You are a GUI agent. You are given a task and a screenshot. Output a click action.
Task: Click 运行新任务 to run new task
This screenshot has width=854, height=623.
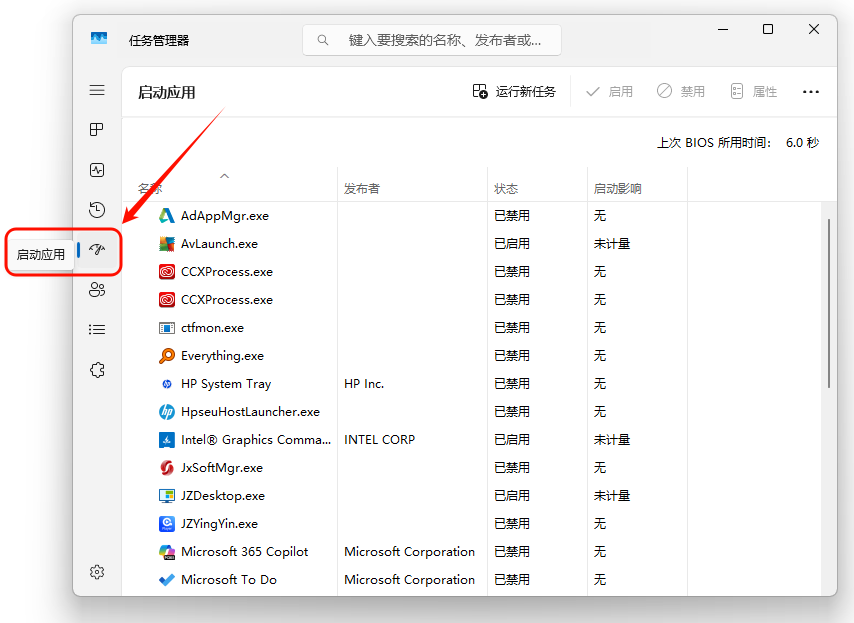(x=514, y=91)
